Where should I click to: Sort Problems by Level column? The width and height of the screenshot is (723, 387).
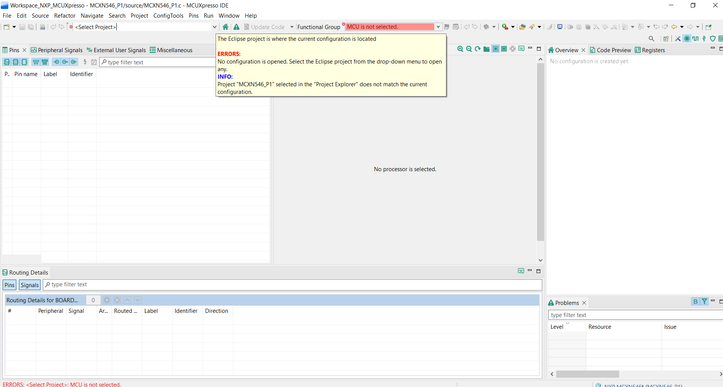tap(557, 327)
